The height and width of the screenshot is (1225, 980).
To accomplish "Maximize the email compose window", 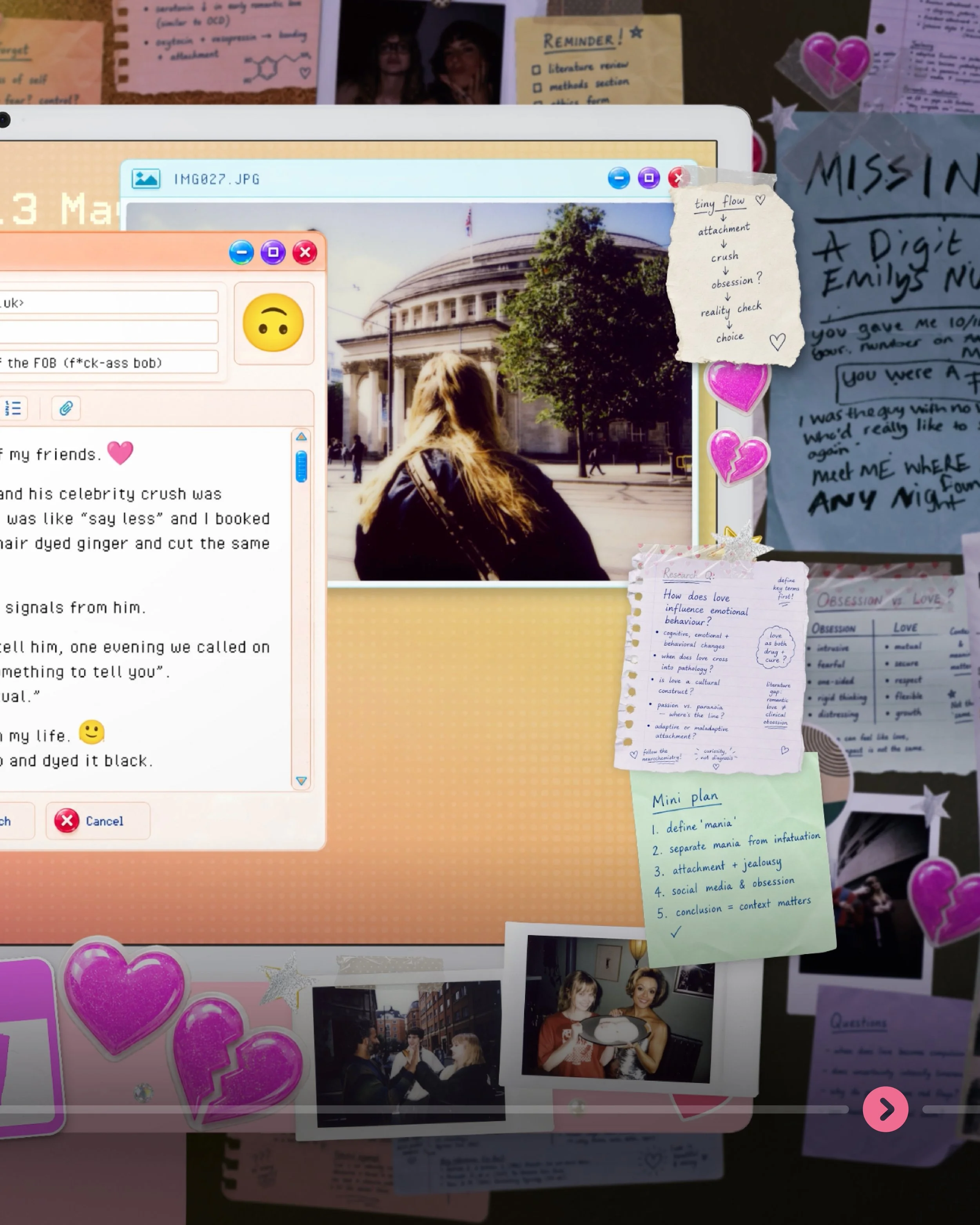I will pyautogui.click(x=273, y=252).
